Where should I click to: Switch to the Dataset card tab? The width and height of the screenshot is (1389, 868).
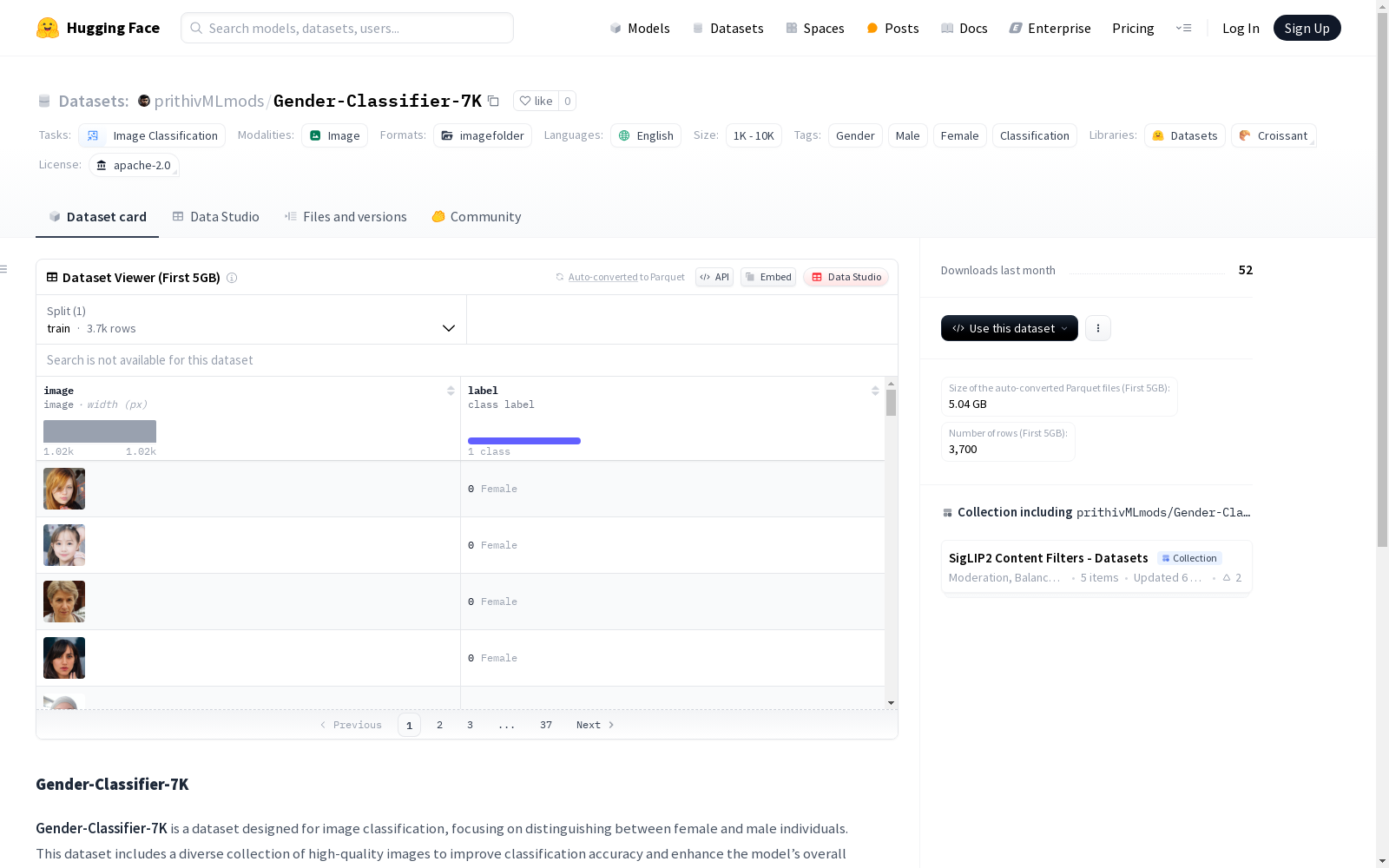point(97,217)
